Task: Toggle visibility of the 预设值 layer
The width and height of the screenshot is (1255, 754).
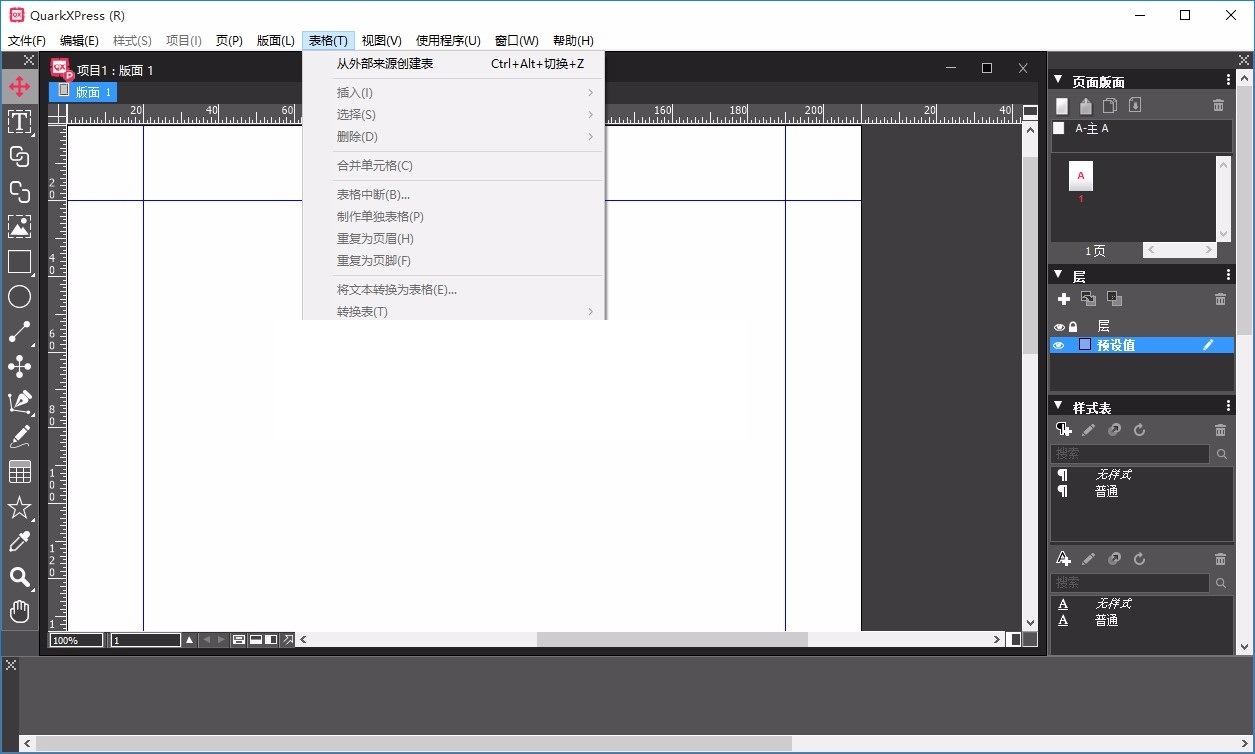Action: (1059, 345)
